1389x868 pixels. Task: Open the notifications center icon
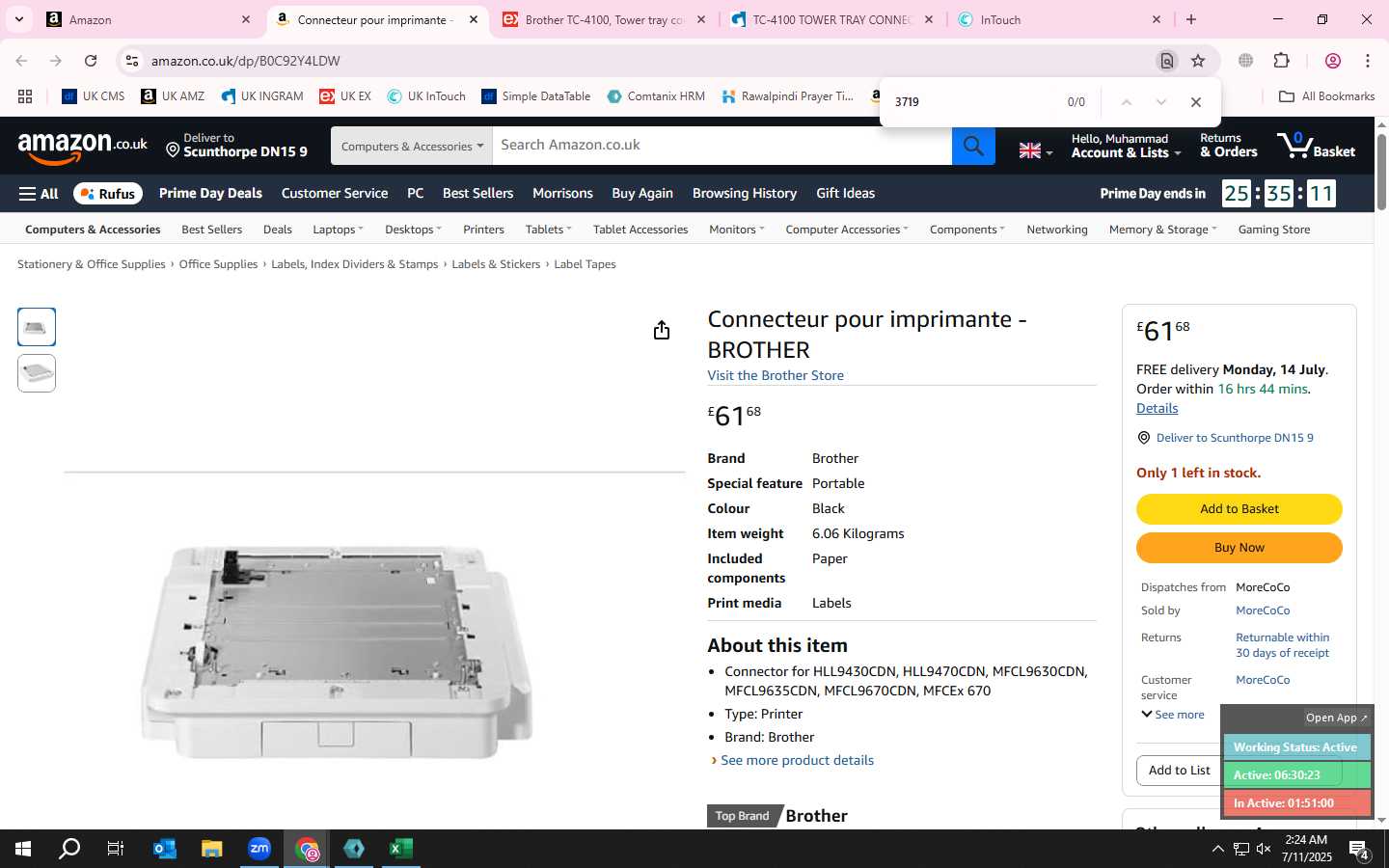point(1359,849)
